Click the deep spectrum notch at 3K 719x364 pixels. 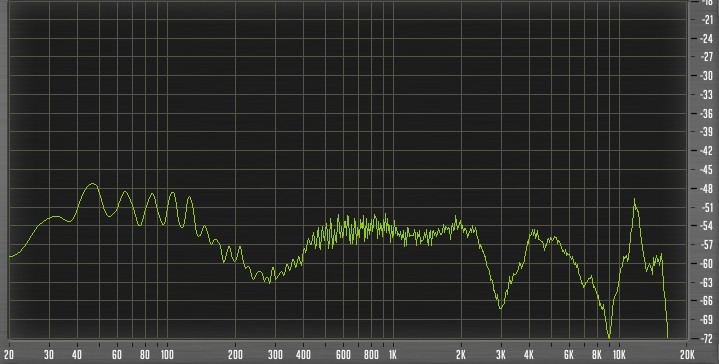pos(500,308)
